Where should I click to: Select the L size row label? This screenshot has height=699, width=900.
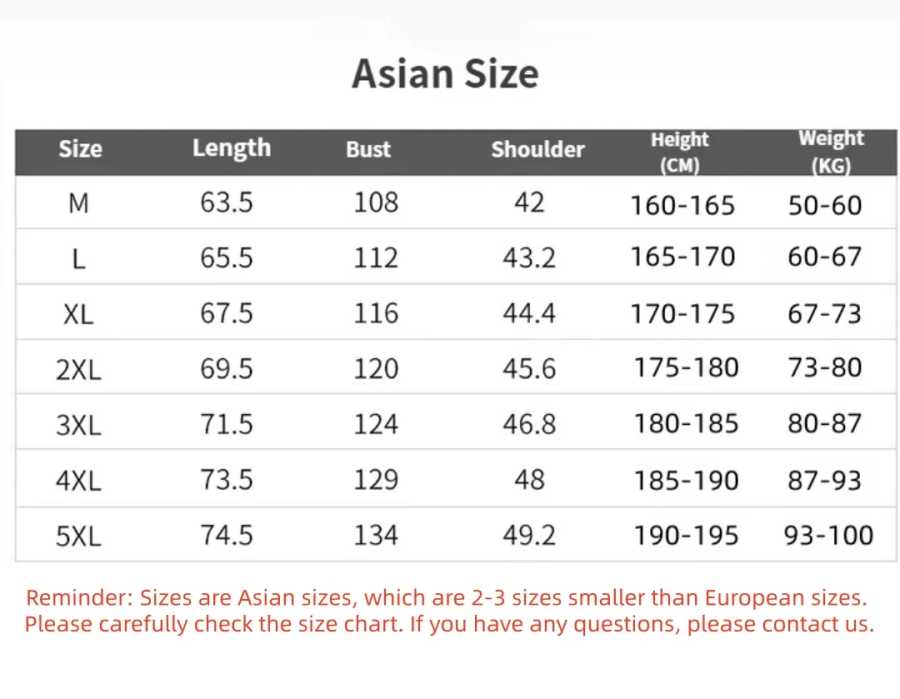pyautogui.click(x=79, y=259)
